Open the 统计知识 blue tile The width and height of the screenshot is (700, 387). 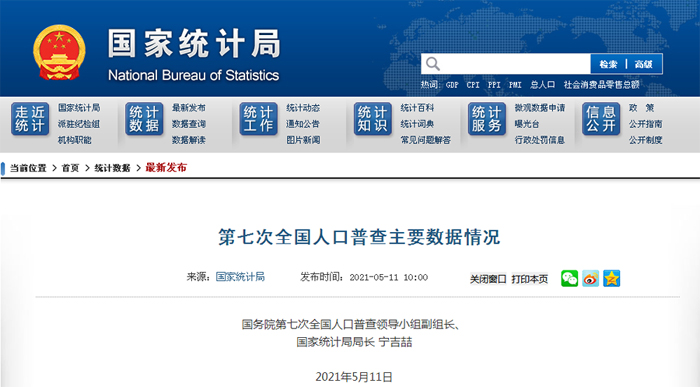(x=372, y=119)
